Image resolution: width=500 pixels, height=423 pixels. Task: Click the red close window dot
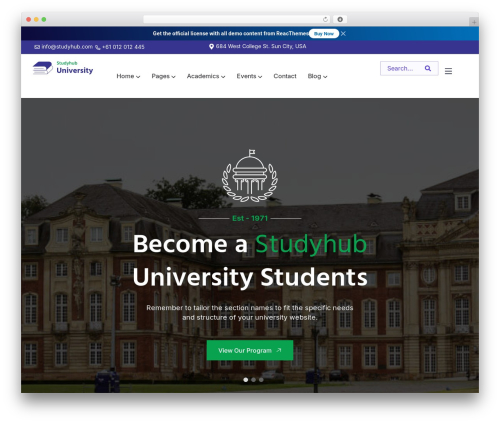pos(29,19)
